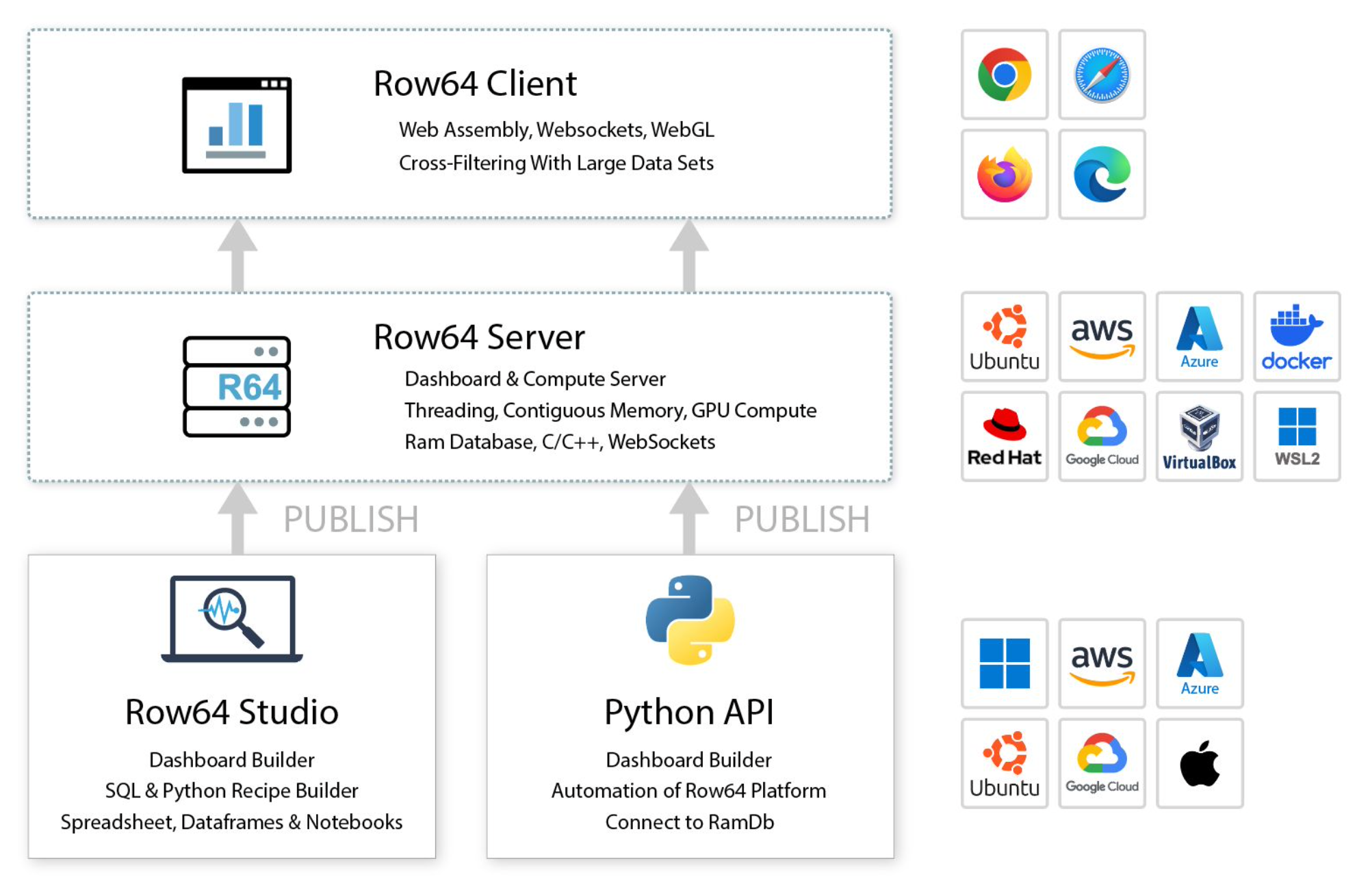Screen dimensions: 1370x896
Task: Click 'SQL & Python Recipe Builder' text
Action: [232, 791]
